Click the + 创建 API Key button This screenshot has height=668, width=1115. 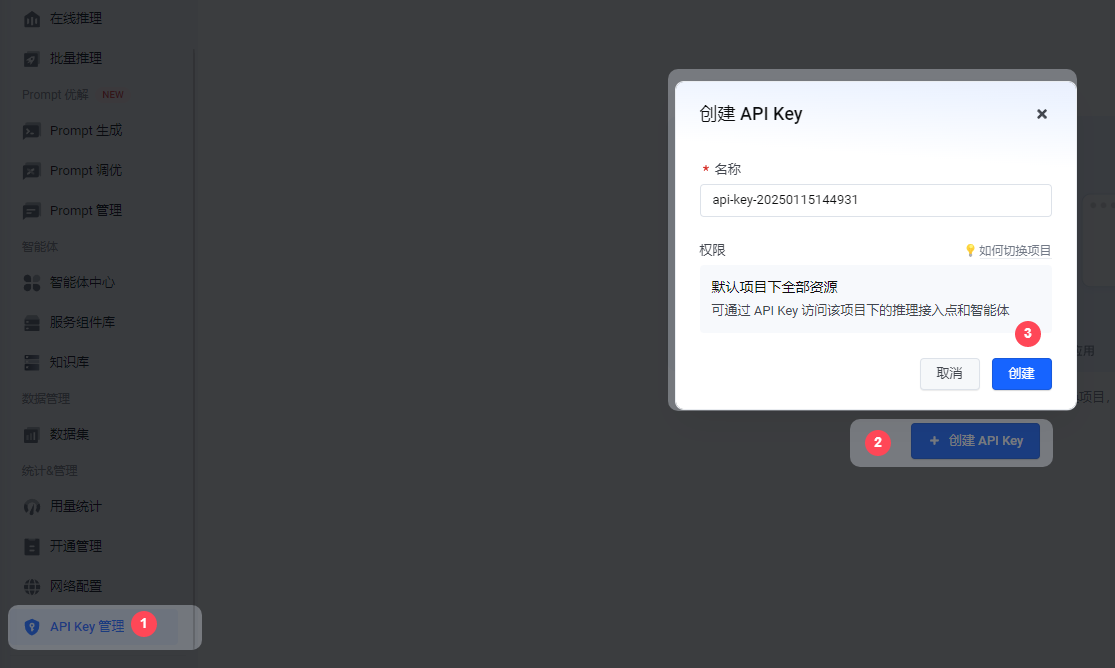(975, 441)
